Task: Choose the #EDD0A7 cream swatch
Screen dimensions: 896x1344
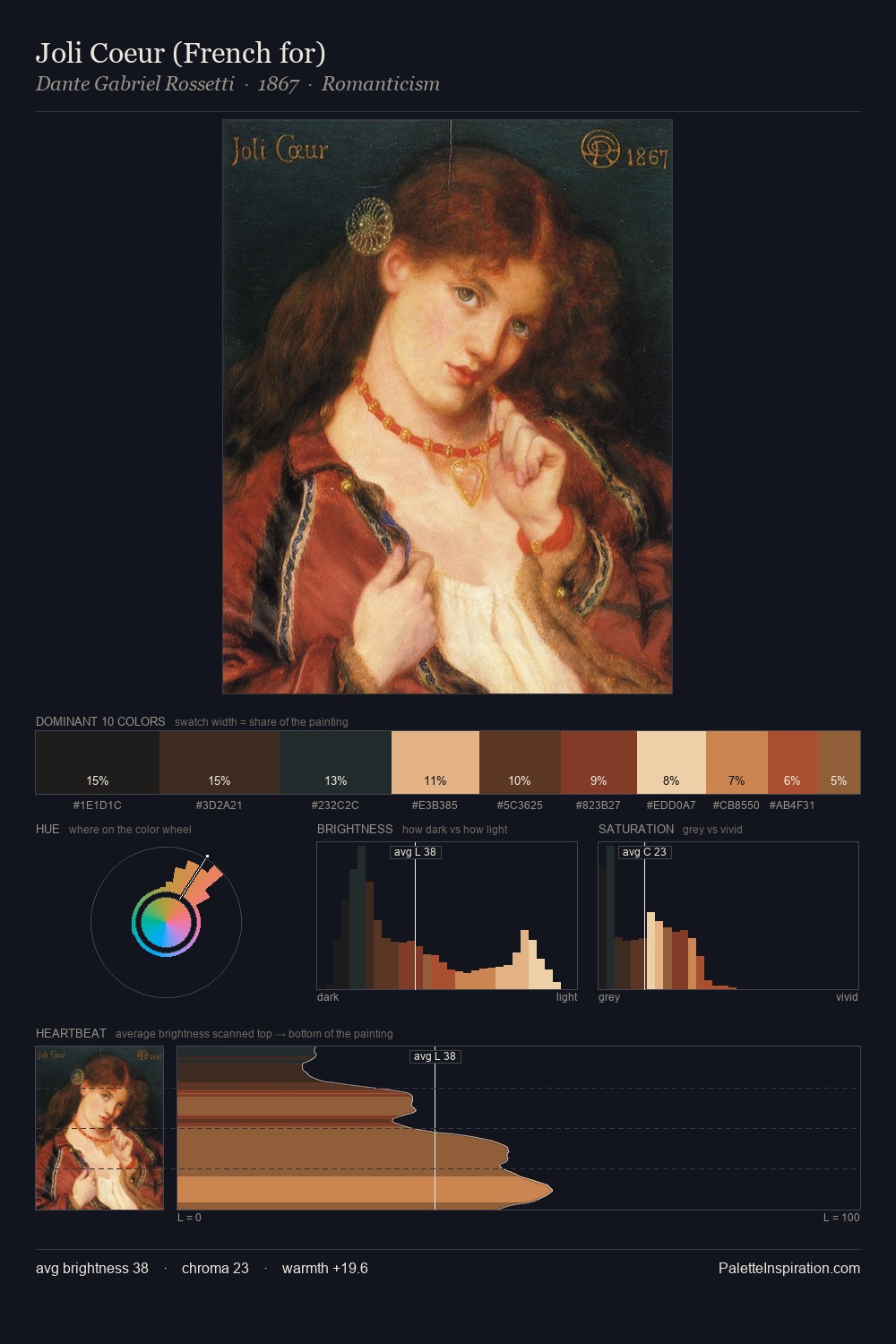Action: [671, 762]
